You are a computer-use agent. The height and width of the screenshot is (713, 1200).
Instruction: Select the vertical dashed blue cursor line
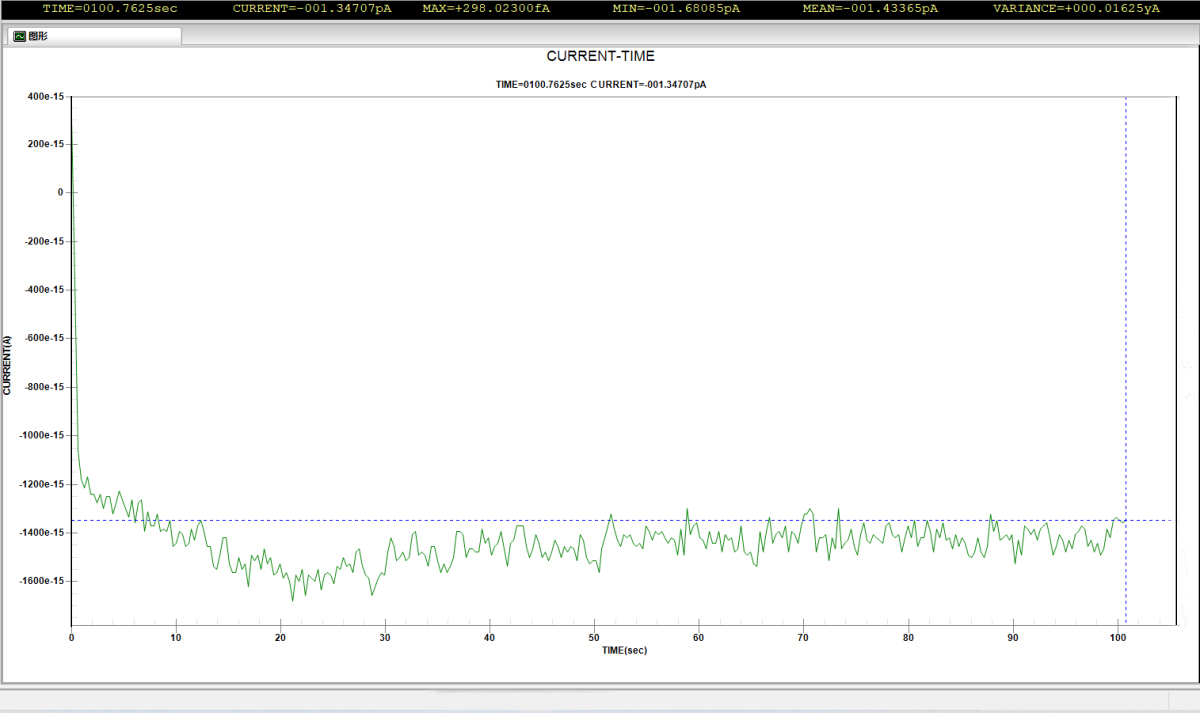point(1126,300)
